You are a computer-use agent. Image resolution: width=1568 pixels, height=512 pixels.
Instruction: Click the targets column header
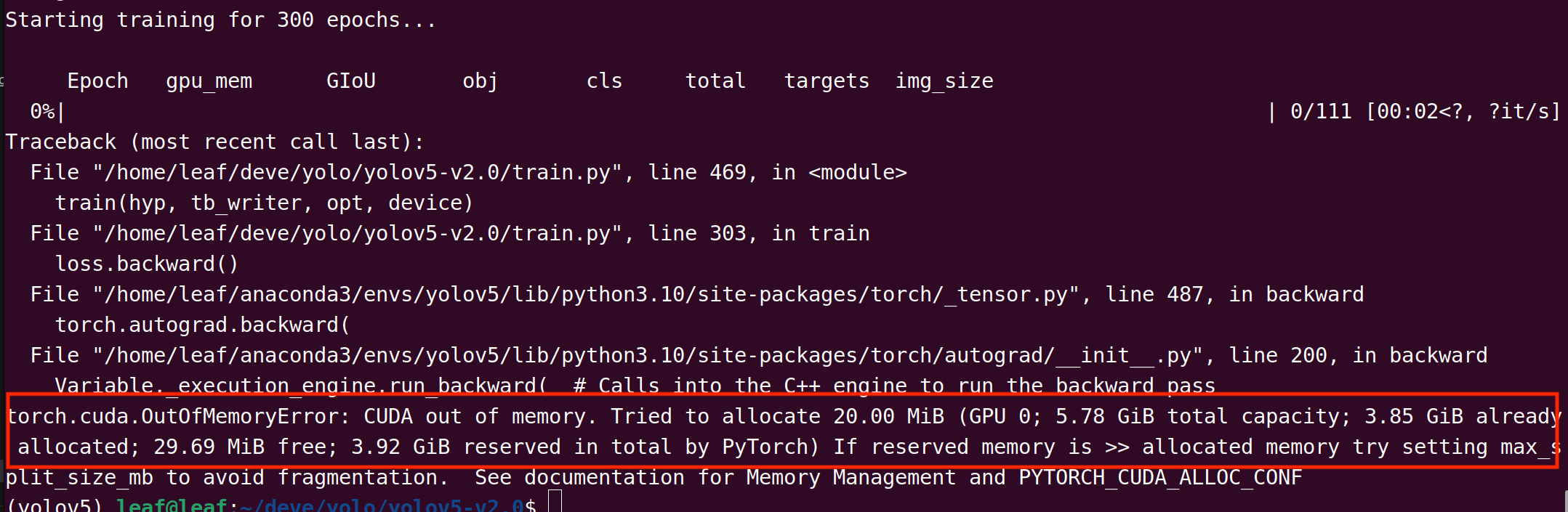click(x=827, y=81)
